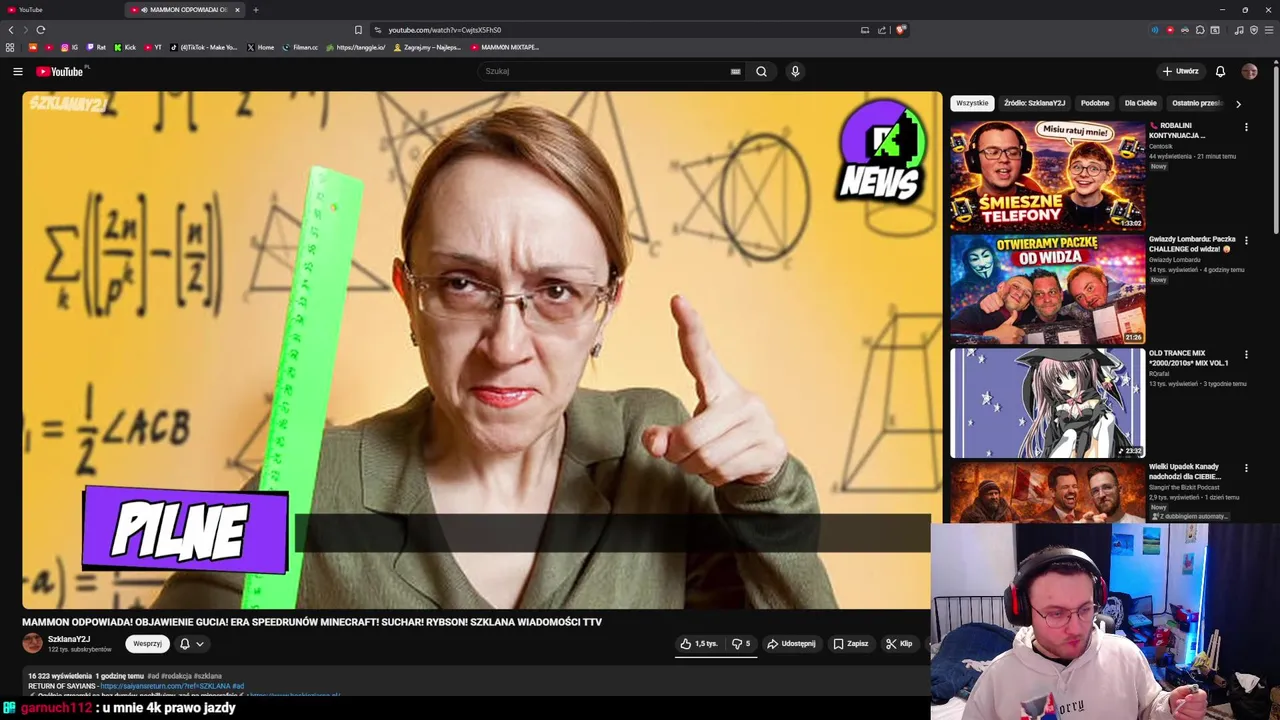Select the Wszystkie filter chip
This screenshot has height=720, width=1280.
click(x=972, y=103)
